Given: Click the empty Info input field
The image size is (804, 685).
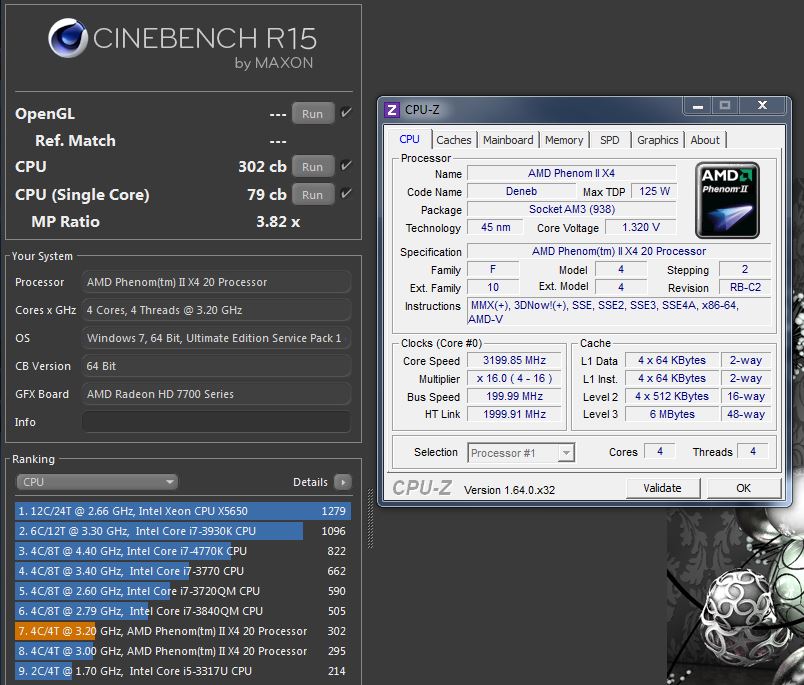Looking at the screenshot, I should tap(216, 422).
